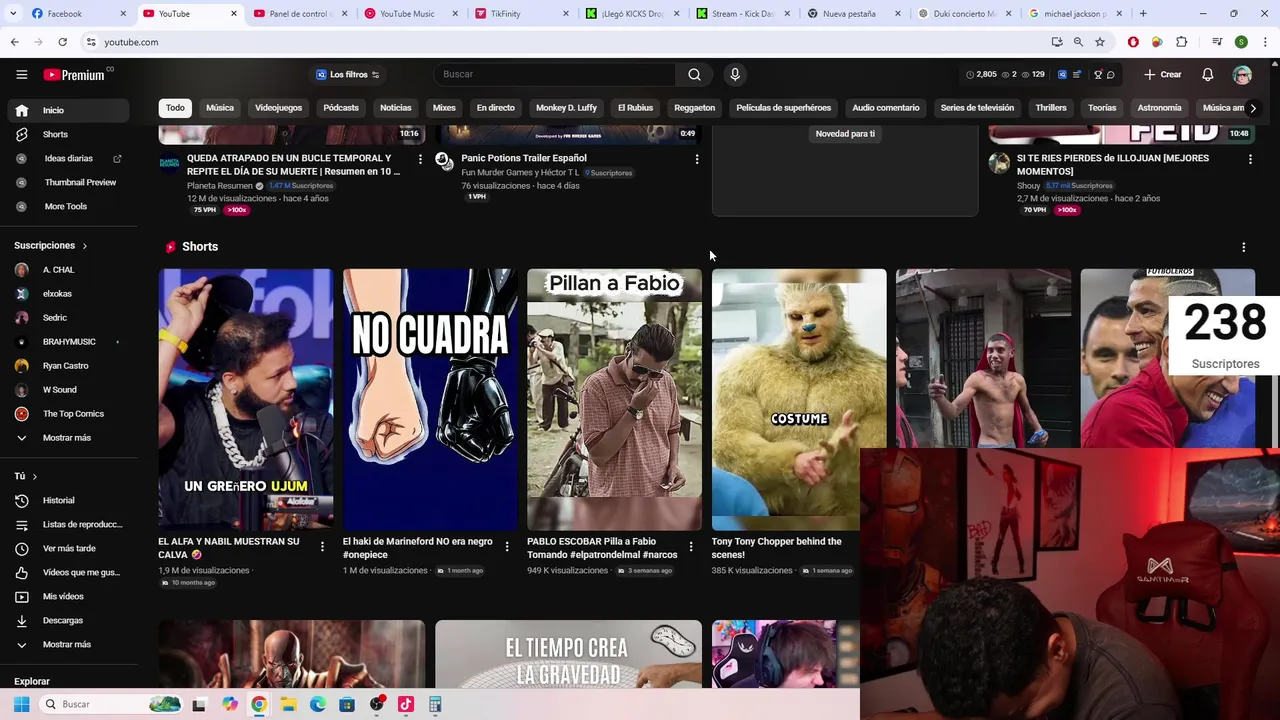The image size is (1280, 720).
Task: Open options for Pablo Escobar short
Action: pyautogui.click(x=690, y=546)
